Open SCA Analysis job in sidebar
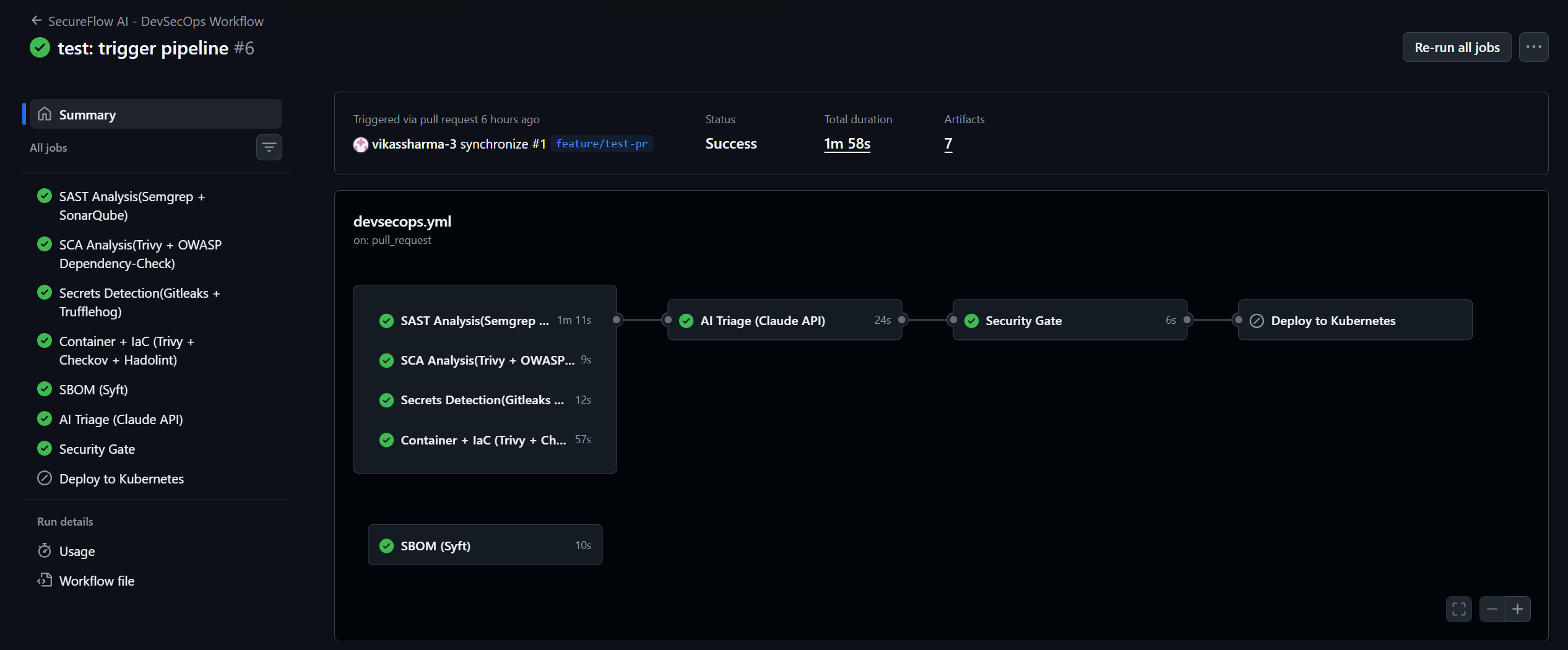 pyautogui.click(x=156, y=254)
